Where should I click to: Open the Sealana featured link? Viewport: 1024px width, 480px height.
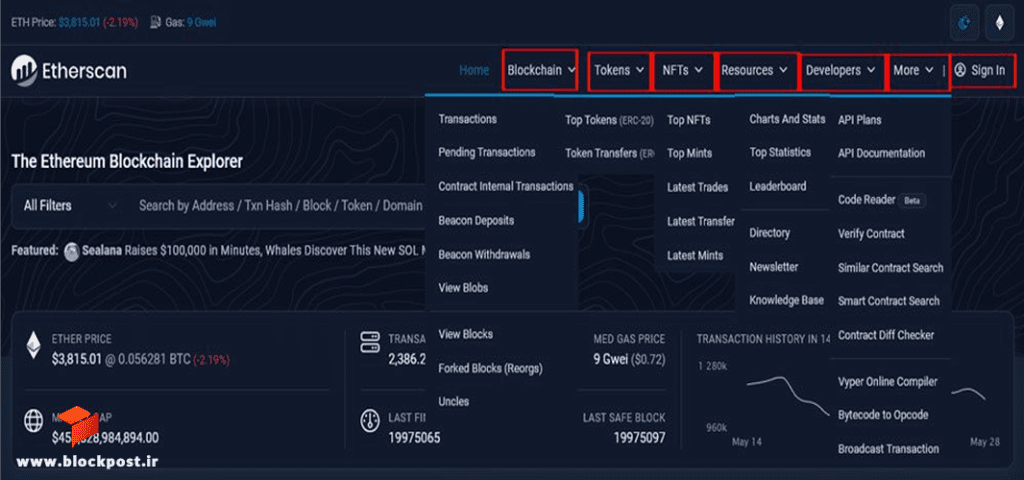(102, 250)
